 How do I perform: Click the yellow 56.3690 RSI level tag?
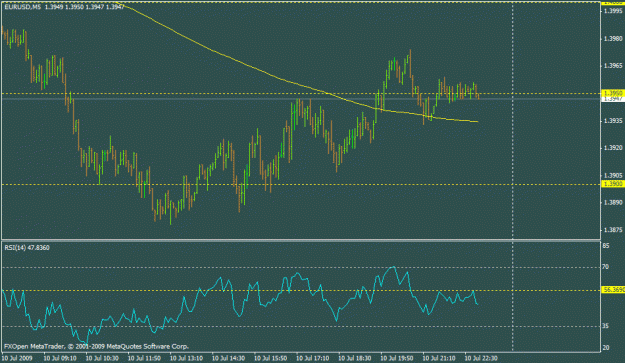point(613,290)
